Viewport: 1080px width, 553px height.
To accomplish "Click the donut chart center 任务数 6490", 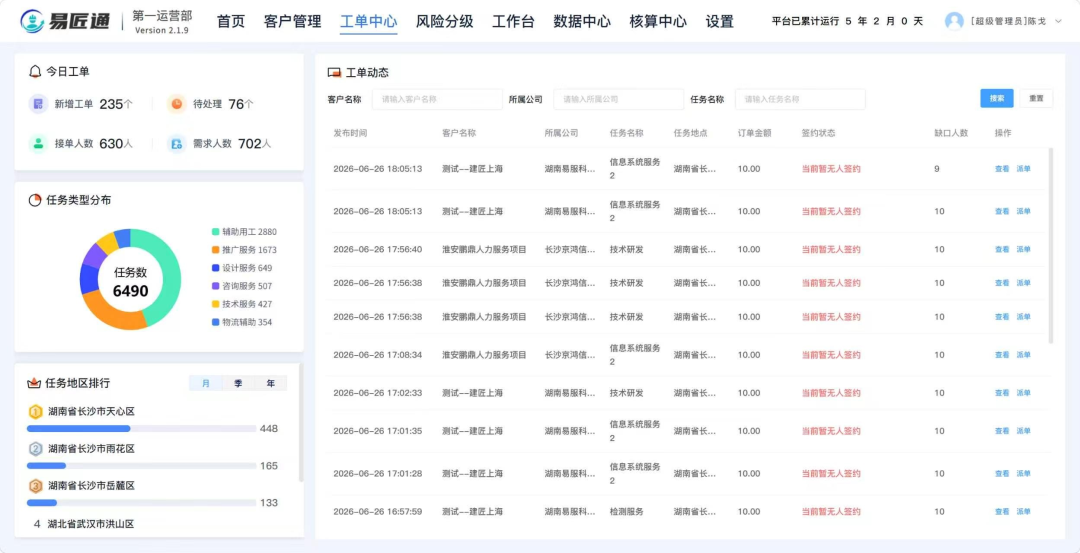I will (130, 282).
